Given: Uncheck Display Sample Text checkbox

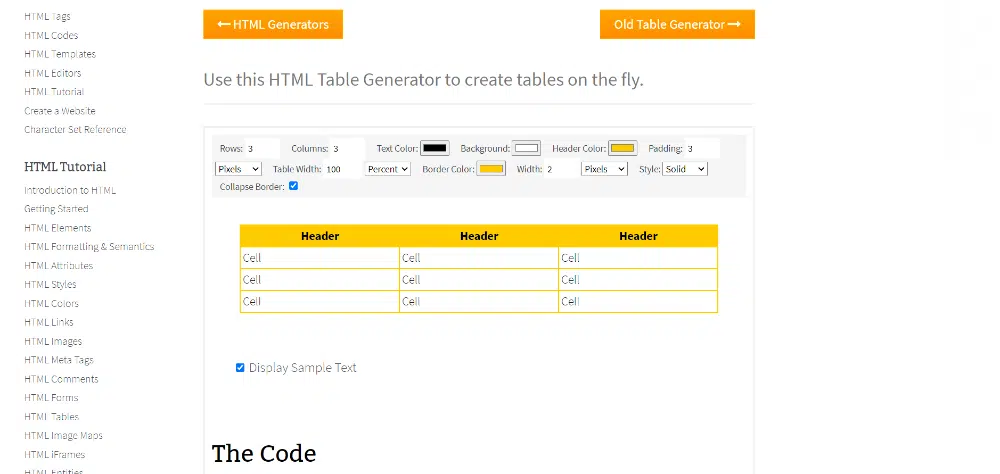Looking at the screenshot, I should click(x=240, y=368).
